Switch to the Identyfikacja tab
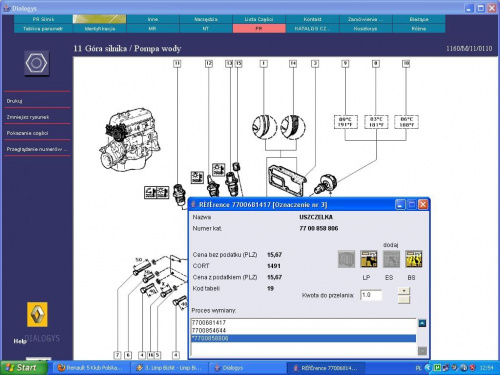This screenshot has width=500, height=375. [x=100, y=29]
